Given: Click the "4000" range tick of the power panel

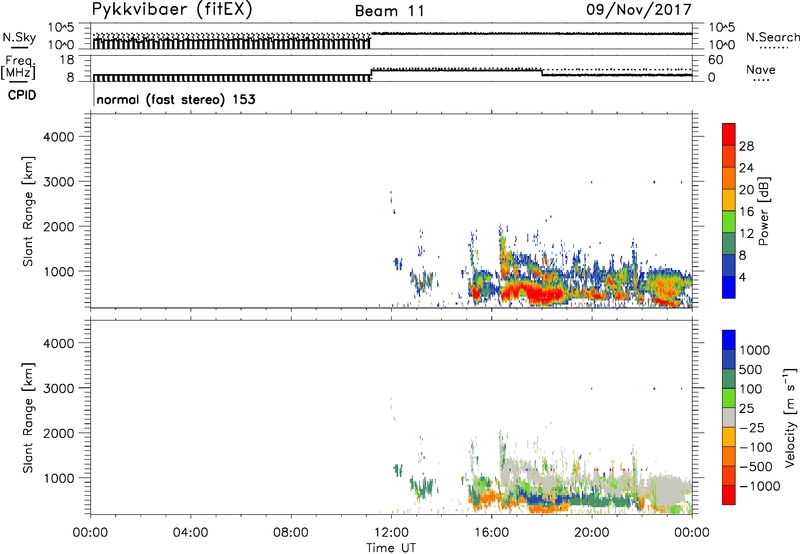Looking at the screenshot, I should pos(58,137).
